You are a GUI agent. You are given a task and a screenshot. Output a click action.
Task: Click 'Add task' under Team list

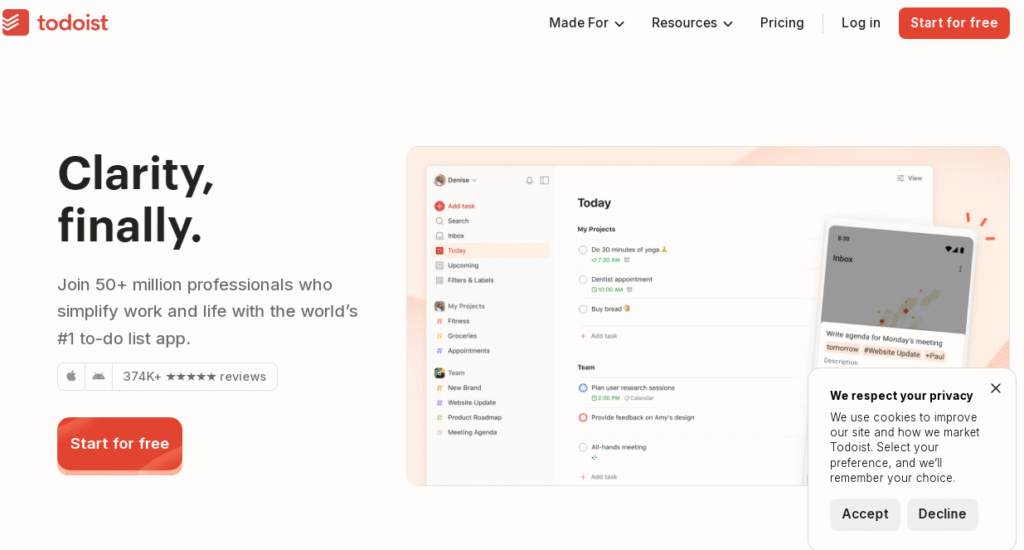pos(599,477)
